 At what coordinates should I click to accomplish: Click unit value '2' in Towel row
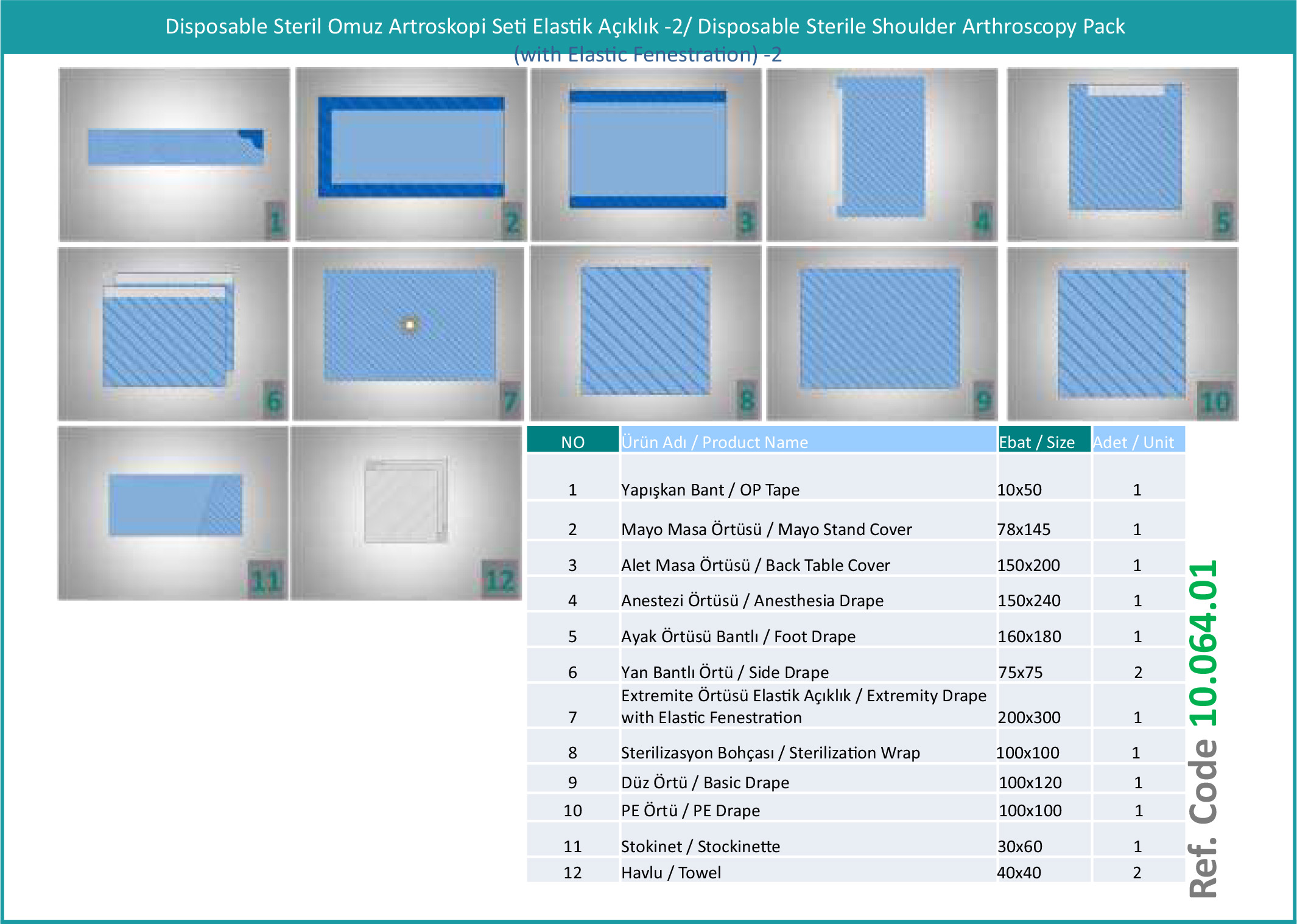[1137, 872]
